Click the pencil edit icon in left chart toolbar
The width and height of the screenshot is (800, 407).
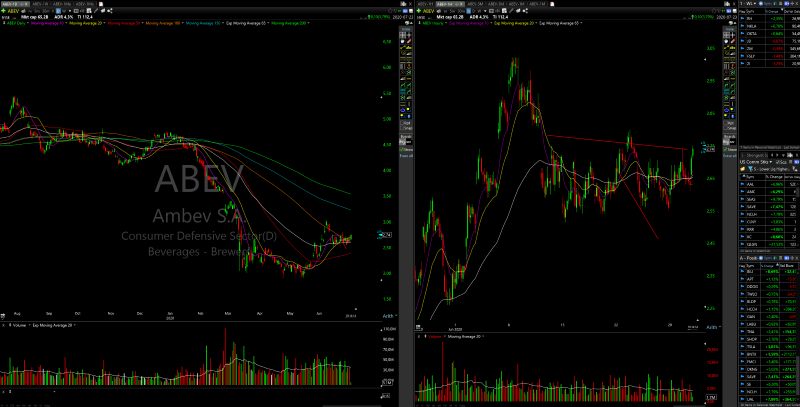[96, 11]
